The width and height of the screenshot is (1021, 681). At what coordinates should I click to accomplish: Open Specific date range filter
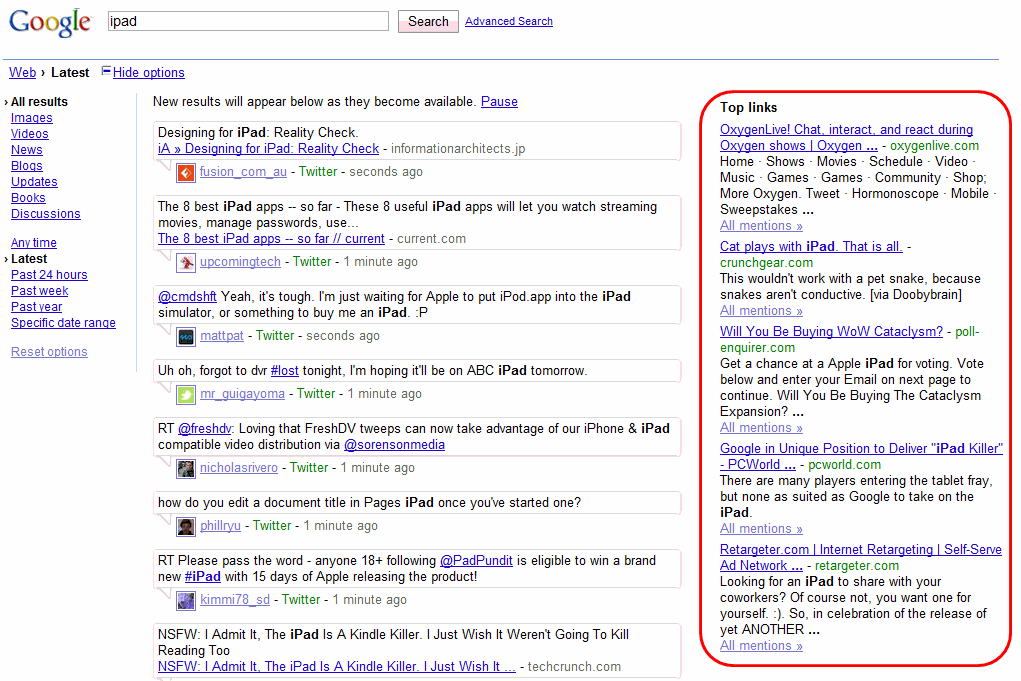(63, 323)
